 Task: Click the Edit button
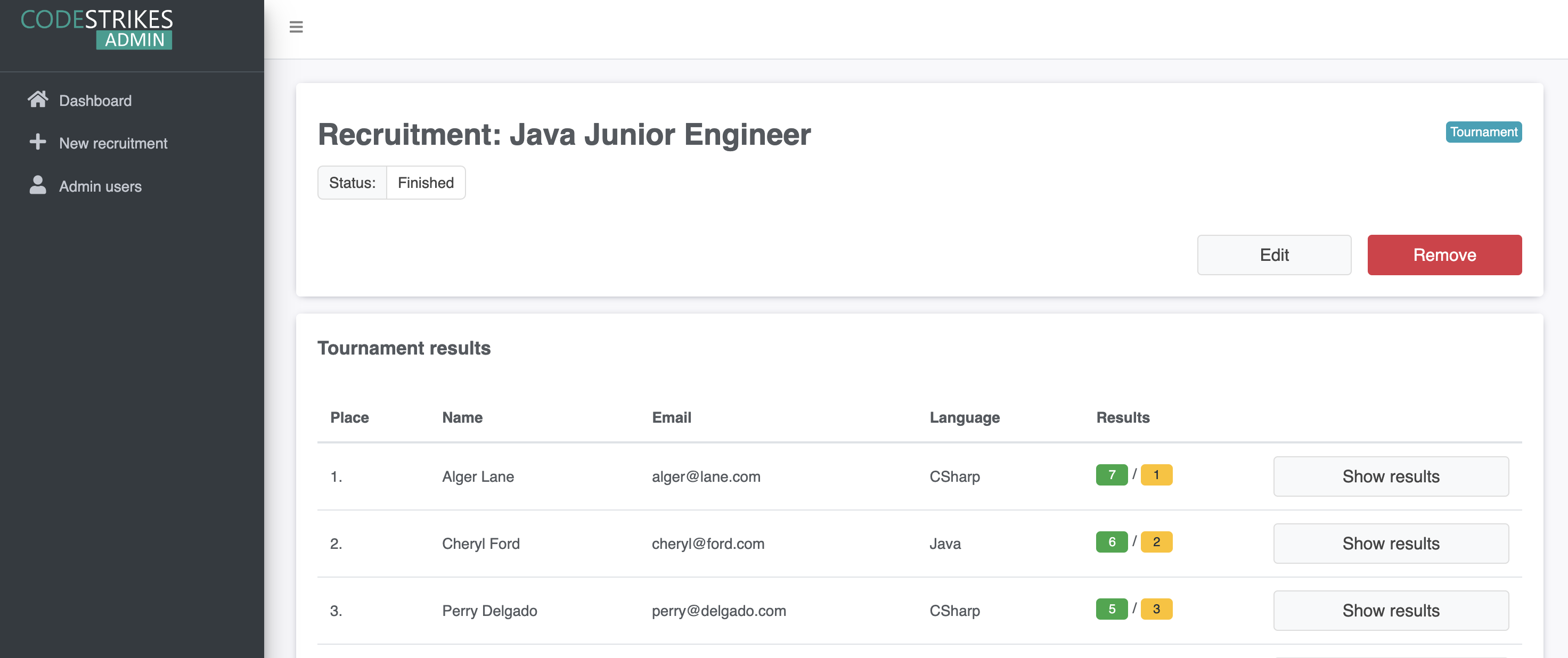(1274, 255)
